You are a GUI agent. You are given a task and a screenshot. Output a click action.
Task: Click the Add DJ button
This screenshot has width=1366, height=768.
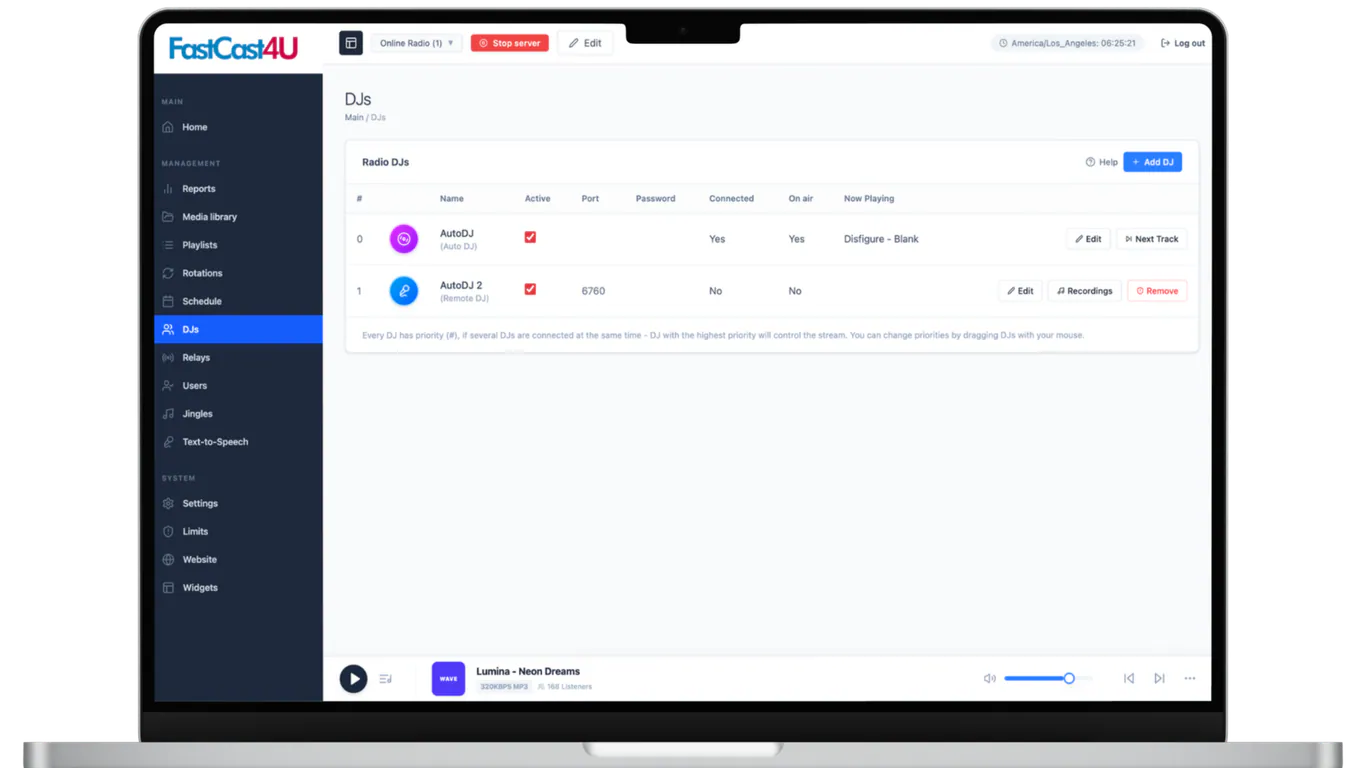click(1152, 162)
